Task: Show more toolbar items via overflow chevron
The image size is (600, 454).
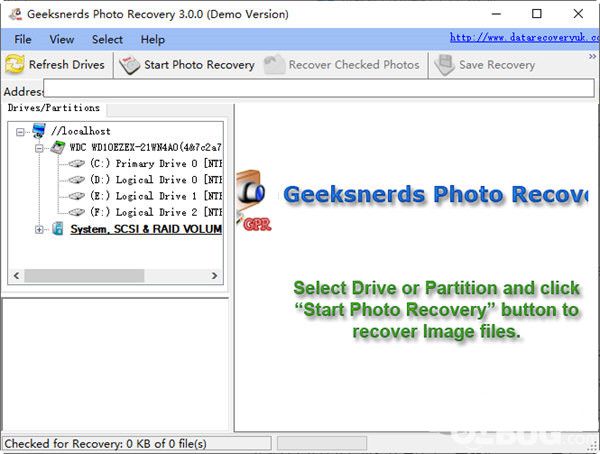Action: [592, 57]
